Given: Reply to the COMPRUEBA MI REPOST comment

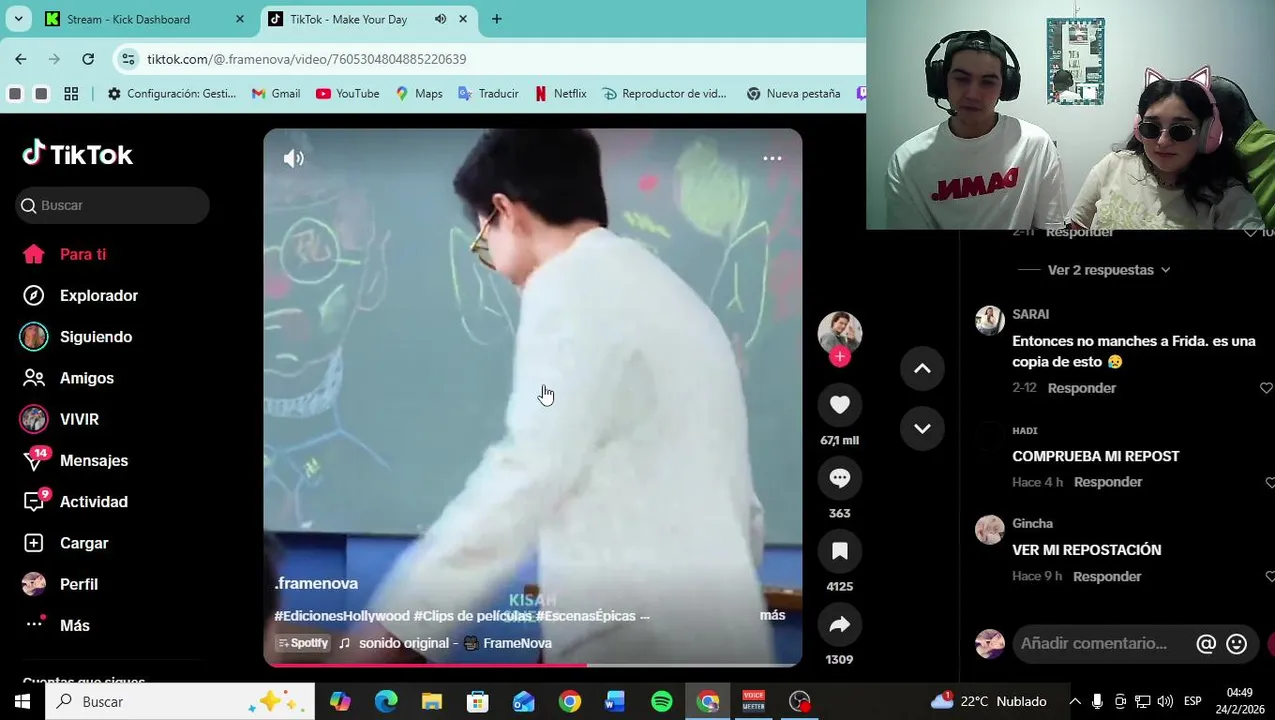Looking at the screenshot, I should pyautogui.click(x=1107, y=482).
